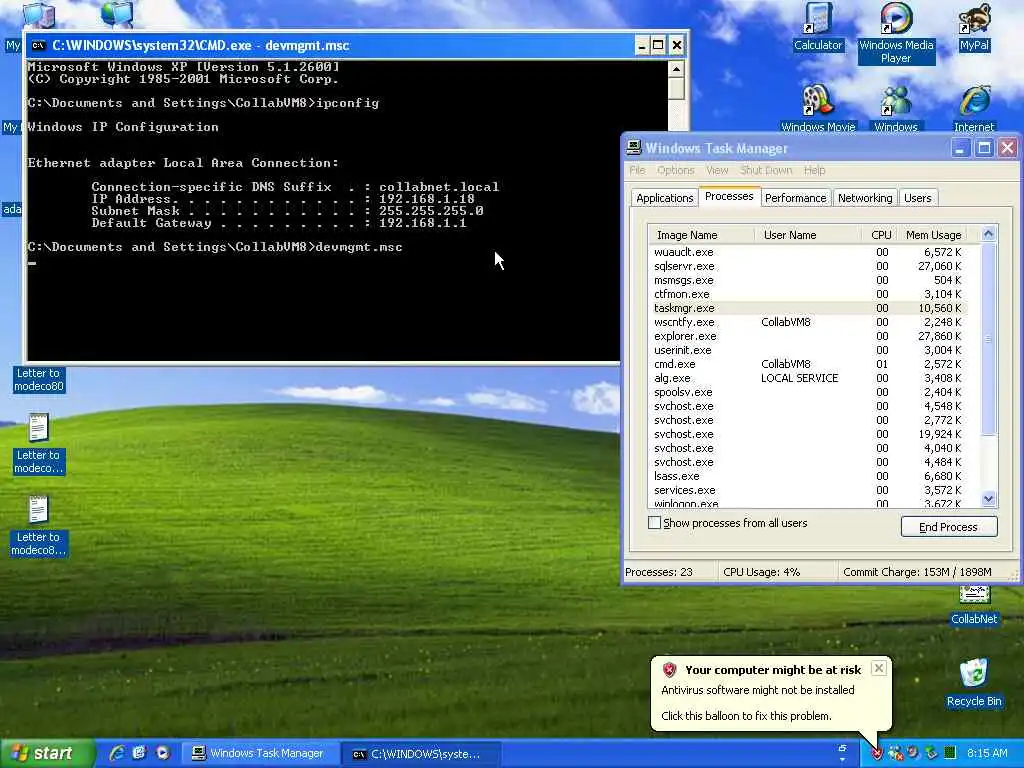Switch to the Users tab

[918, 198]
